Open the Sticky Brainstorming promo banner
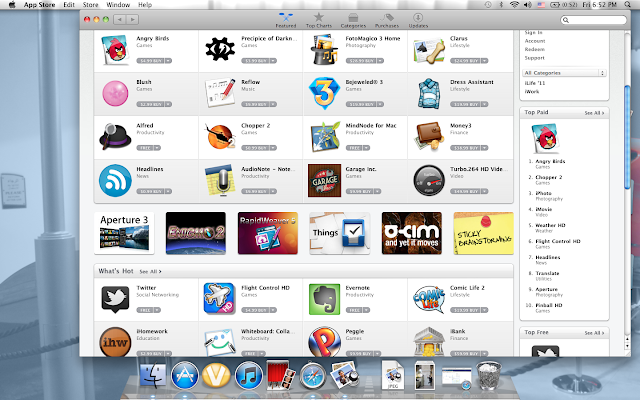This screenshot has height=400, width=640. (x=484, y=233)
